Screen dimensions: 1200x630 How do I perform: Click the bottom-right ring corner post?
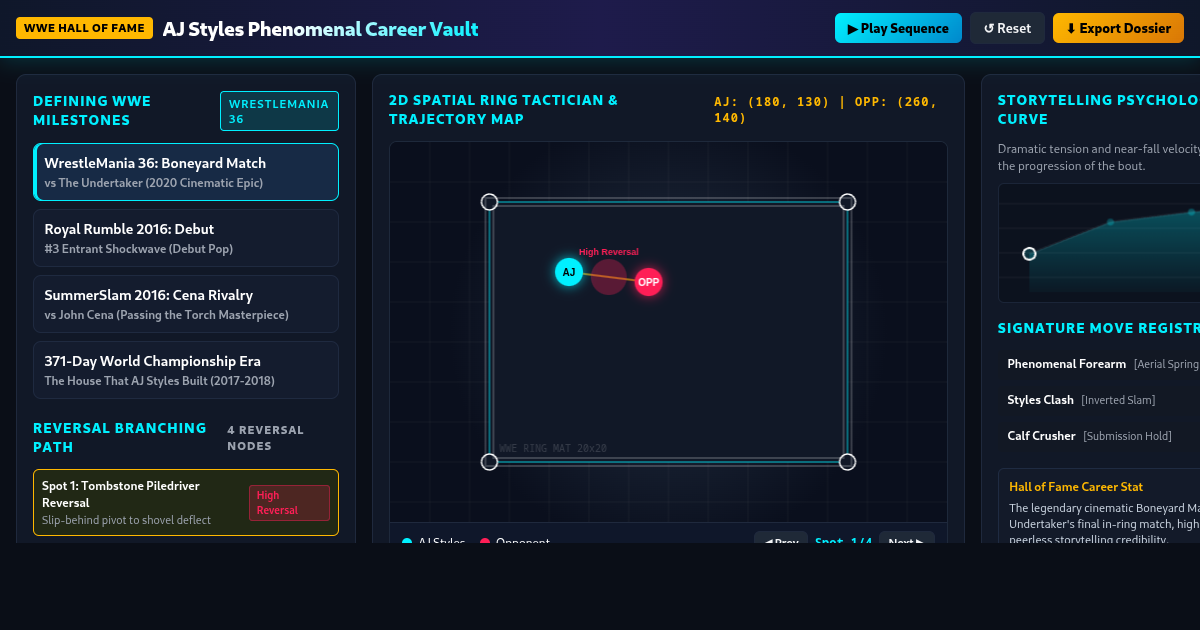click(847, 462)
